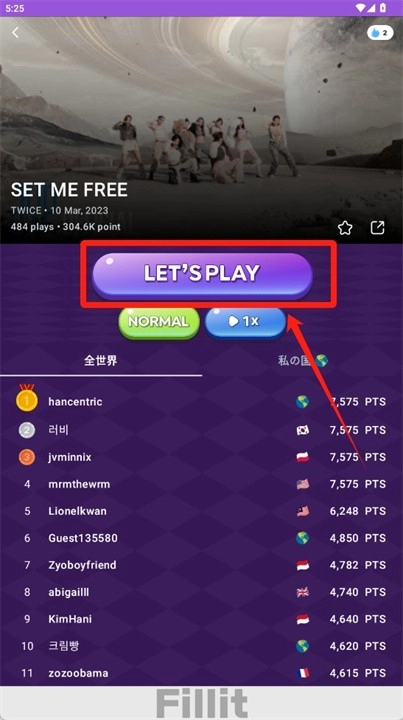Screen dimensions: 403x720
Task: Toggle the NORMAL difficulty button
Action: pos(159,322)
